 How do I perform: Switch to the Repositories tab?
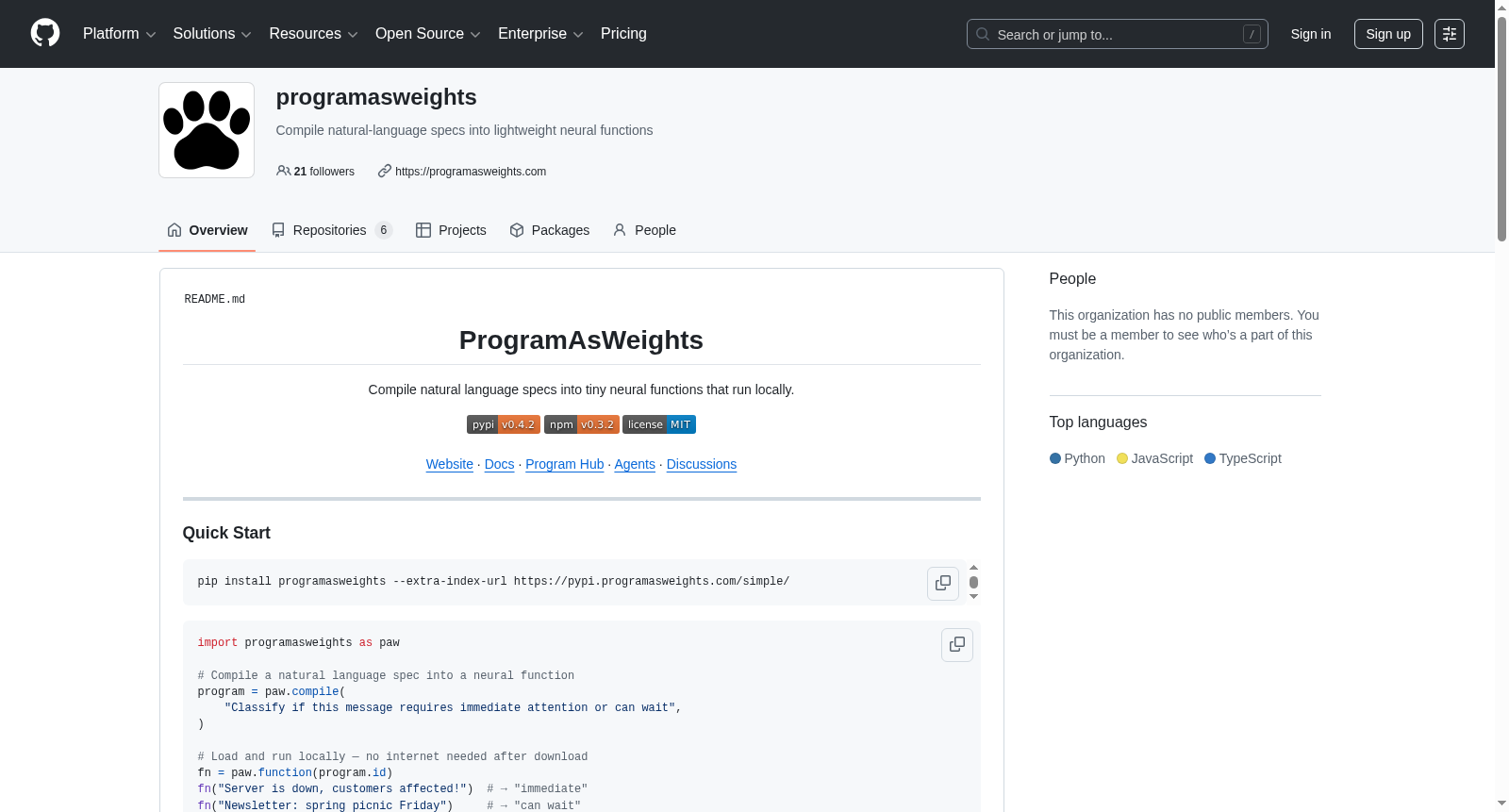[x=332, y=230]
